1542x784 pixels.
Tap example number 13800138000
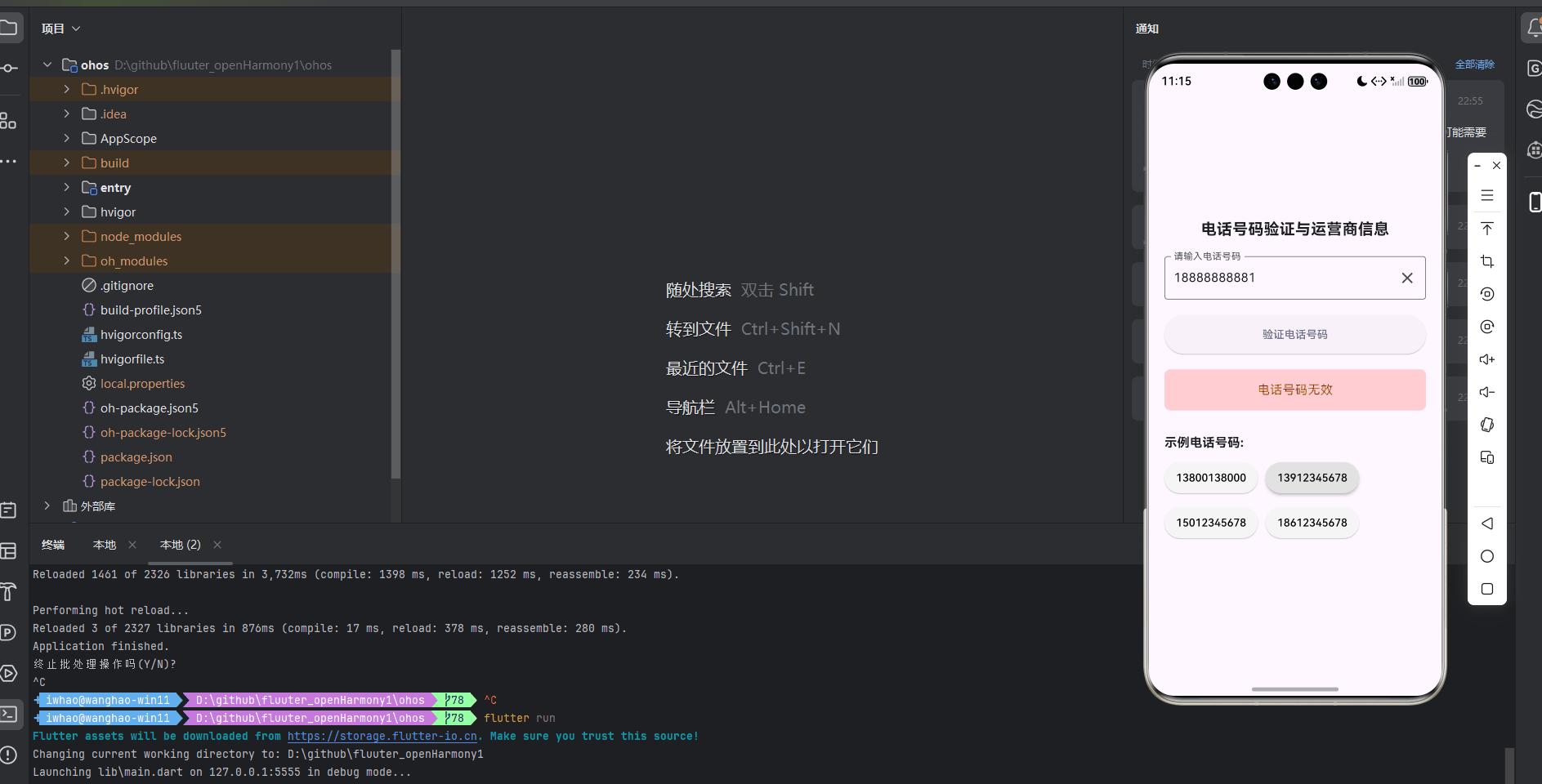click(1211, 478)
